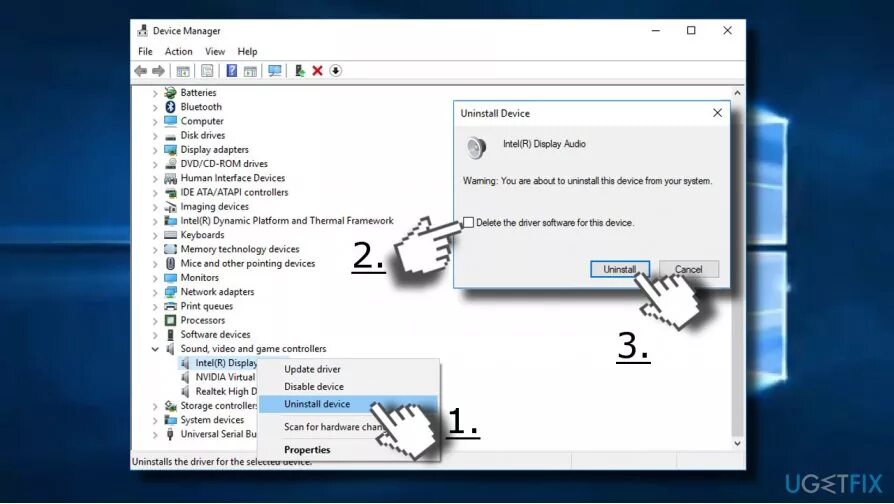
Task: Click the scrollbar up arrow
Action: 738,93
